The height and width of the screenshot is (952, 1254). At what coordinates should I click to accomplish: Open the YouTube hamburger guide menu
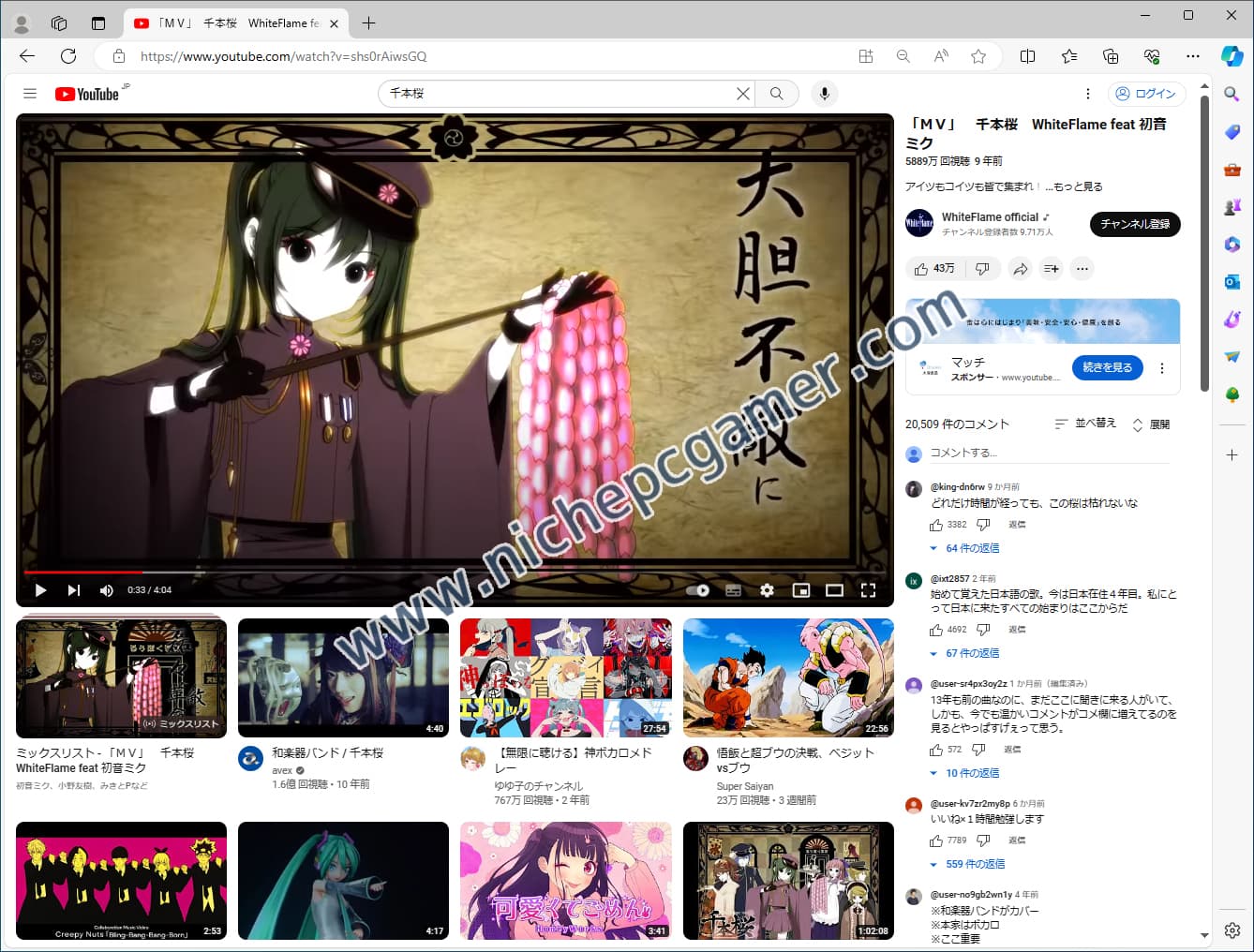(x=30, y=94)
